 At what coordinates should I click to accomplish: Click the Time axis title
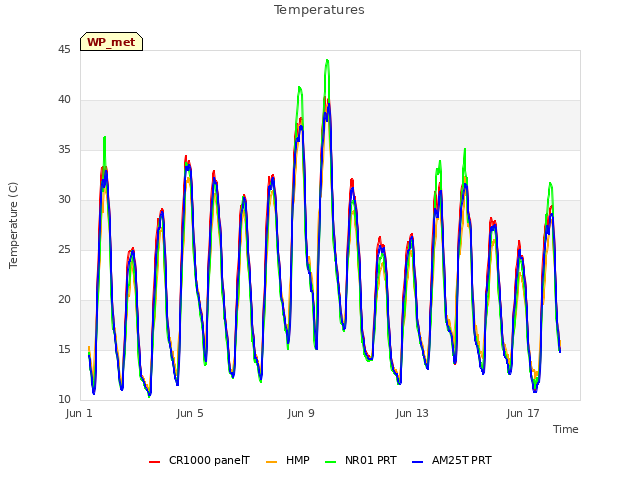click(x=566, y=429)
